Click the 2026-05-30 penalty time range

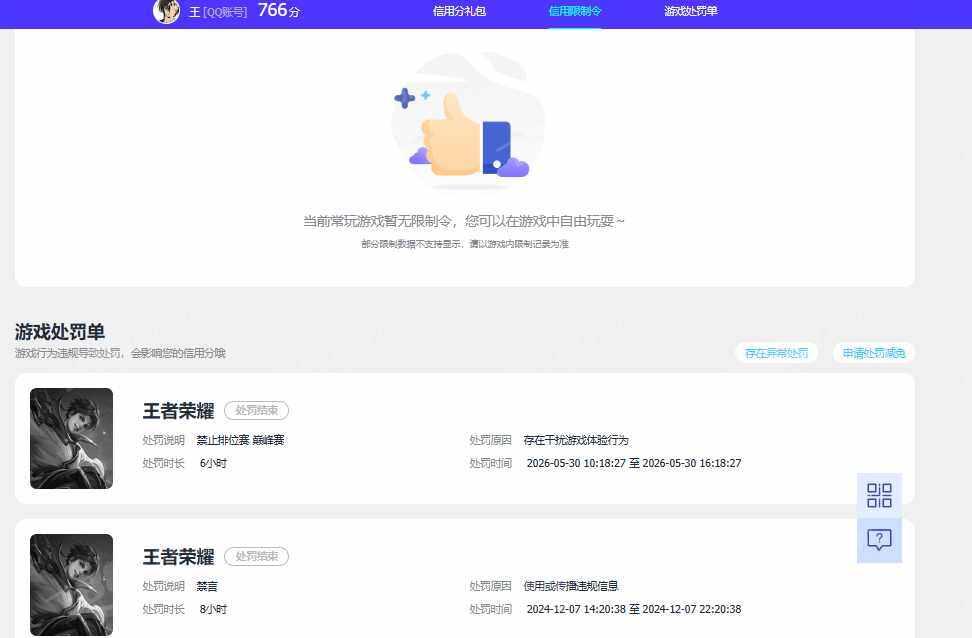point(634,463)
